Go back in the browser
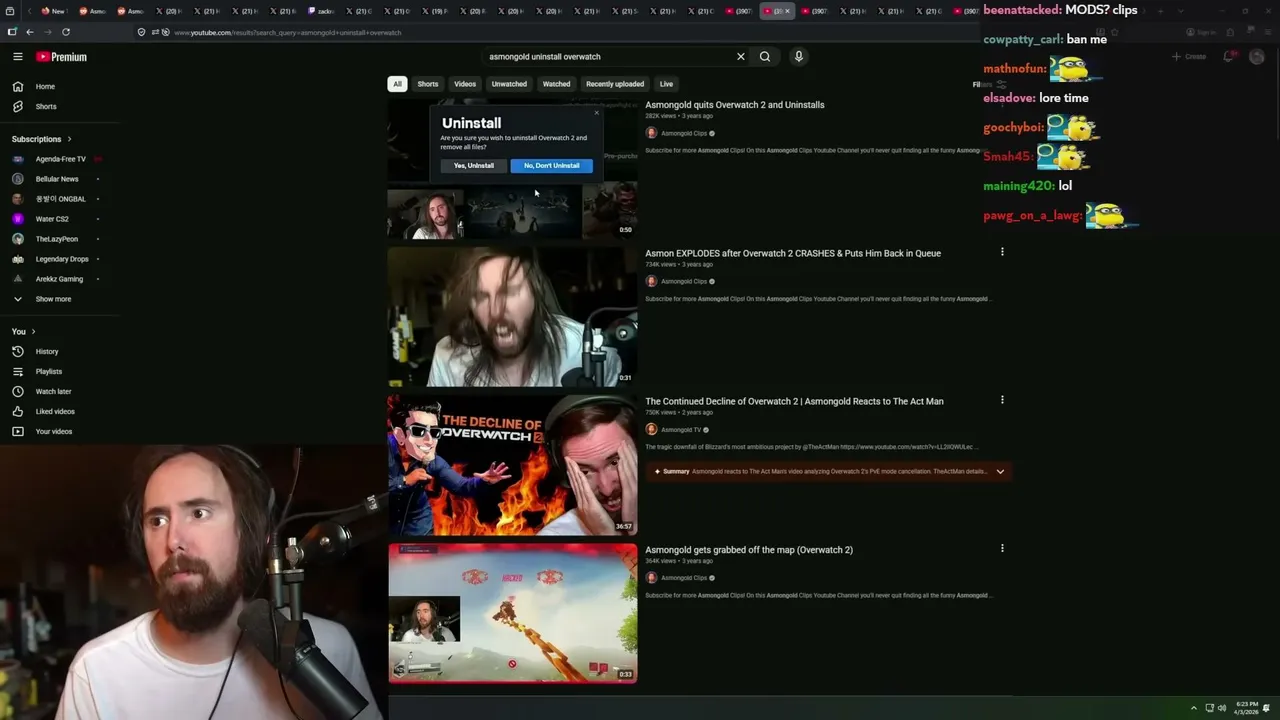 coord(30,32)
